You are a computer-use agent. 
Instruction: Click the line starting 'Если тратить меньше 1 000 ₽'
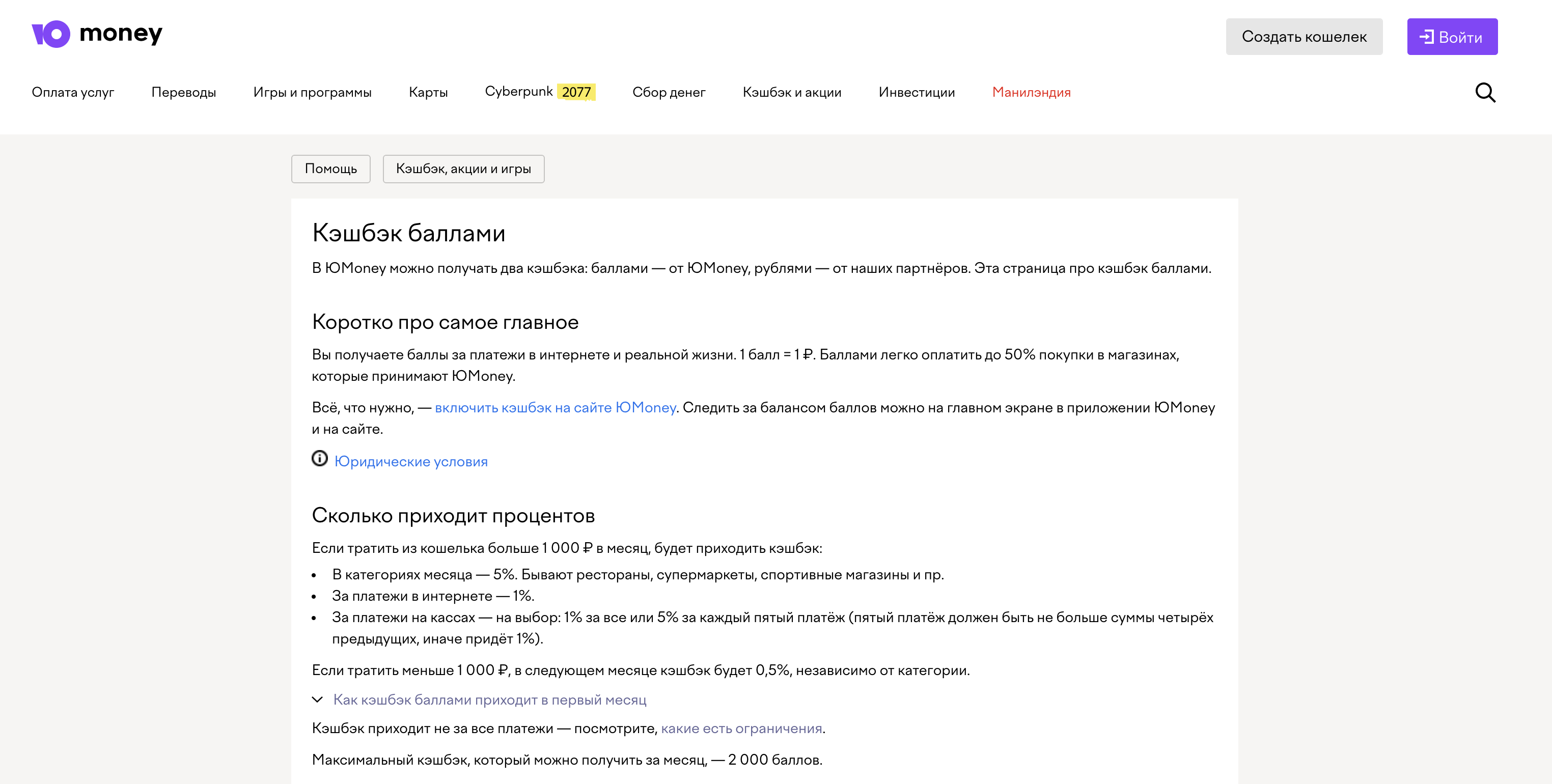pyautogui.click(x=641, y=670)
